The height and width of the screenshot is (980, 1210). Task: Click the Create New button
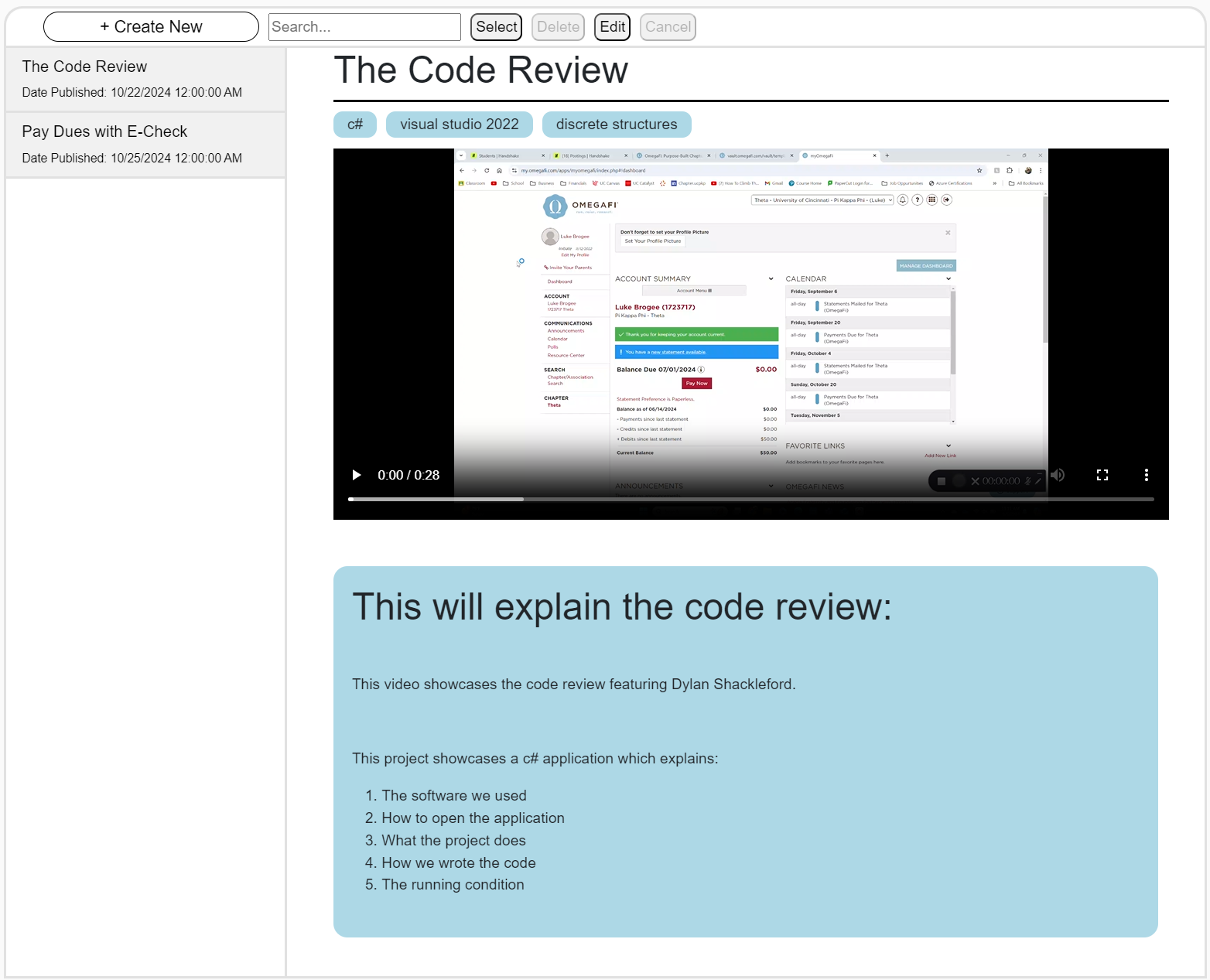tap(151, 27)
